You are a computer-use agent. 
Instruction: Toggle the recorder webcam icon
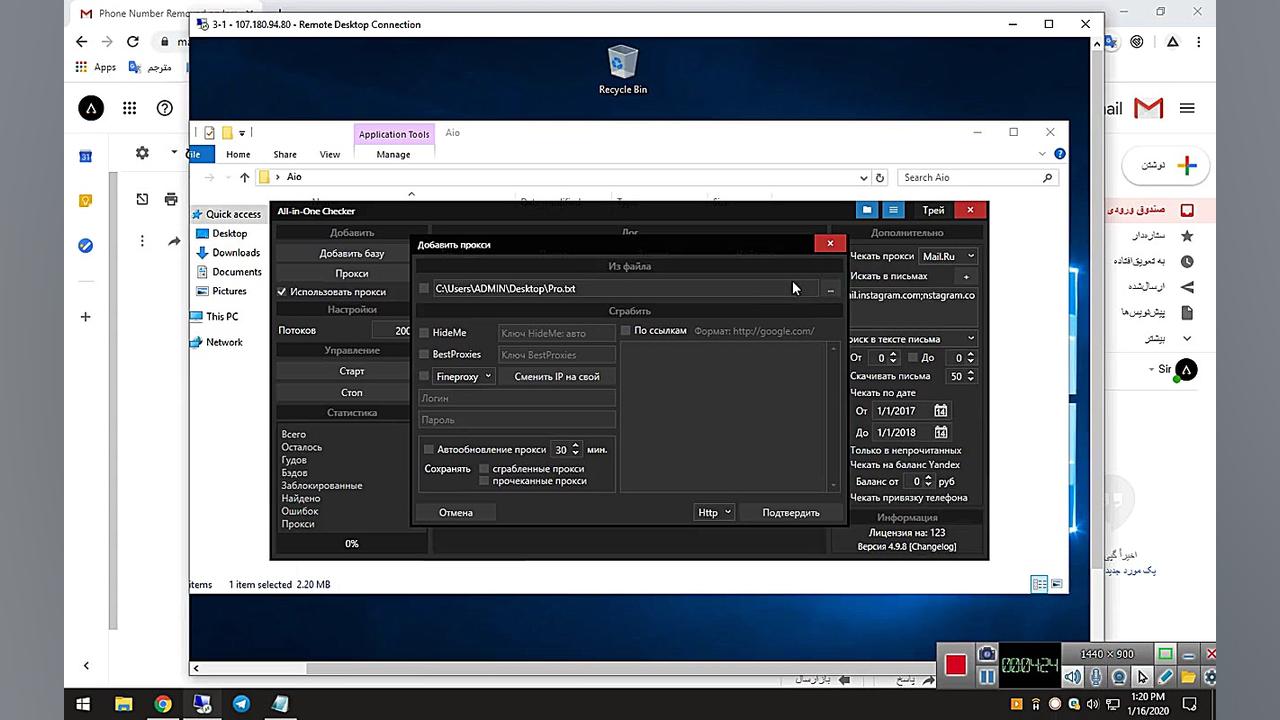point(1119,677)
